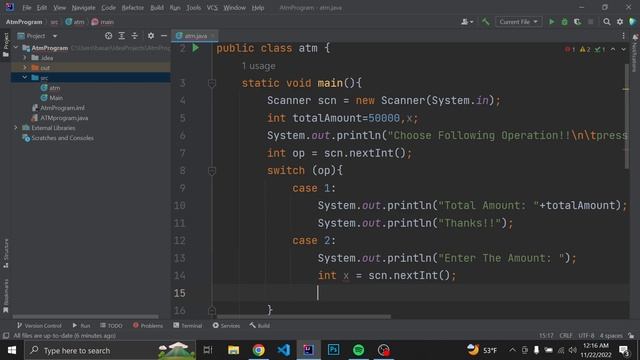This screenshot has height=360, width=640.
Task: Open the Terminal tool window
Action: coord(188,325)
